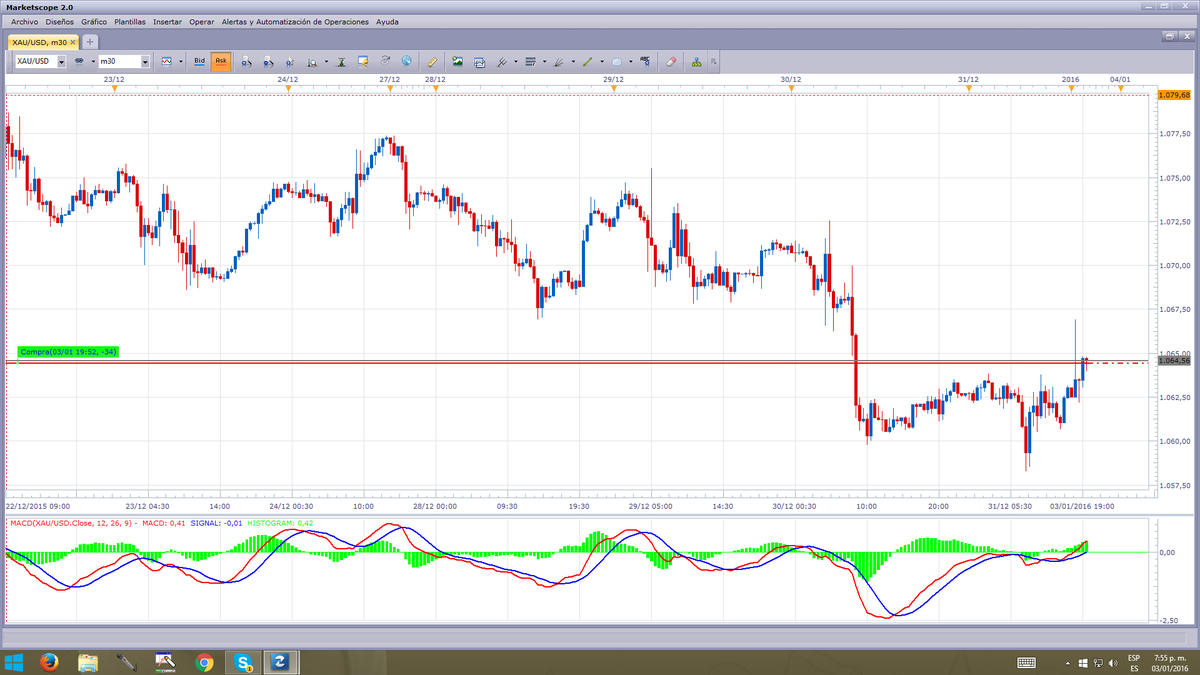Click the blue globe icon
The width and height of the screenshot is (1200, 675).
[x=407, y=61]
